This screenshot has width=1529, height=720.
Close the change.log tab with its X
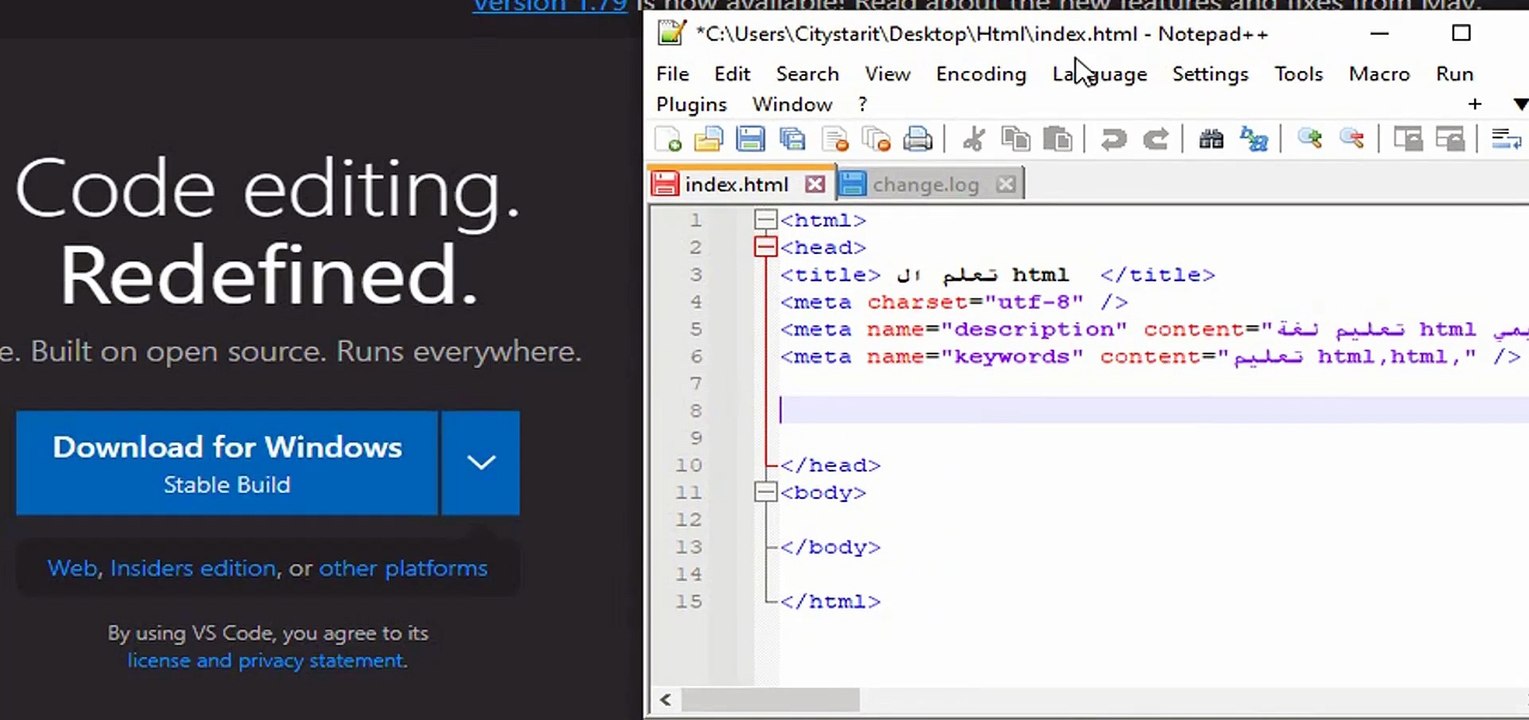click(1006, 184)
